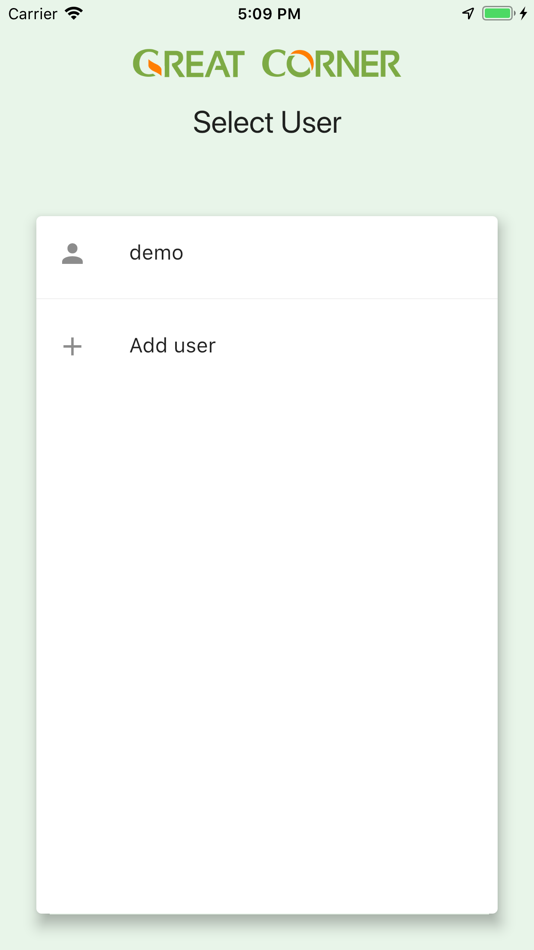
Task: Tap the battery indicator in status bar
Action: click(x=498, y=13)
